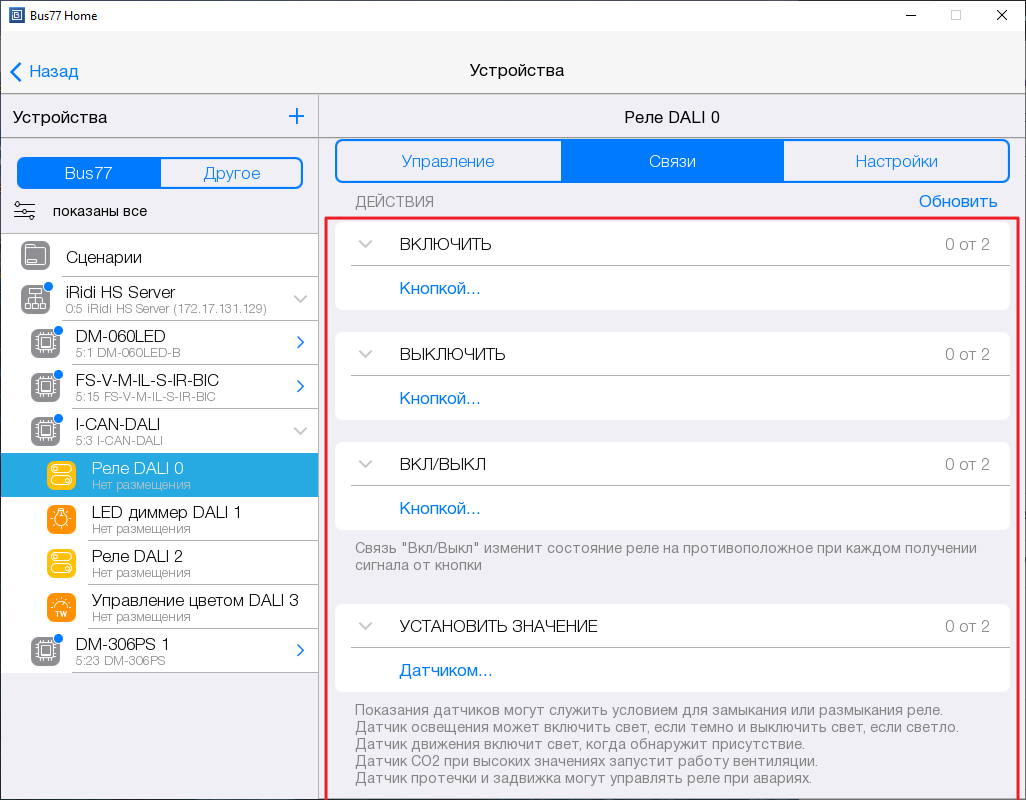Click the Сценарии folder icon
This screenshot has width=1026, height=800.
coord(36,257)
